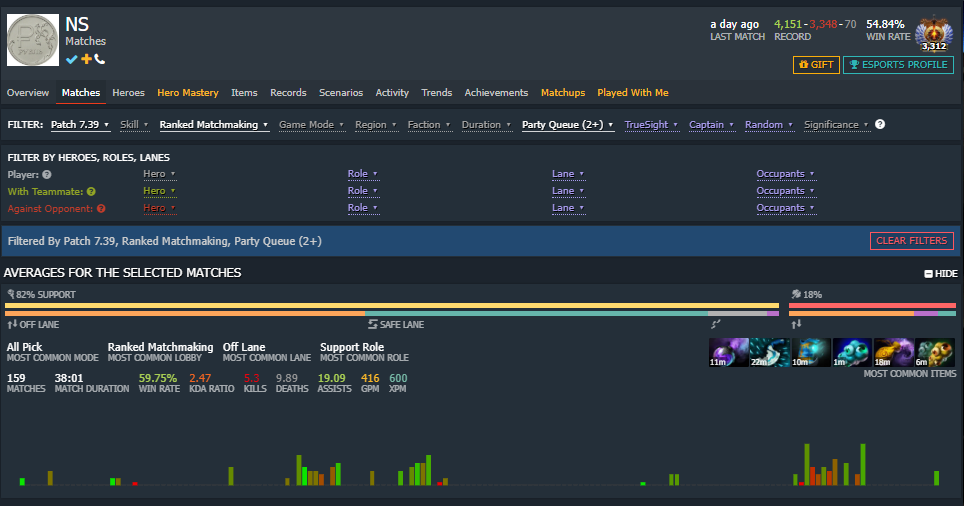Click the rank medal showing 3,312
The width and height of the screenshot is (964, 506).
934,34
